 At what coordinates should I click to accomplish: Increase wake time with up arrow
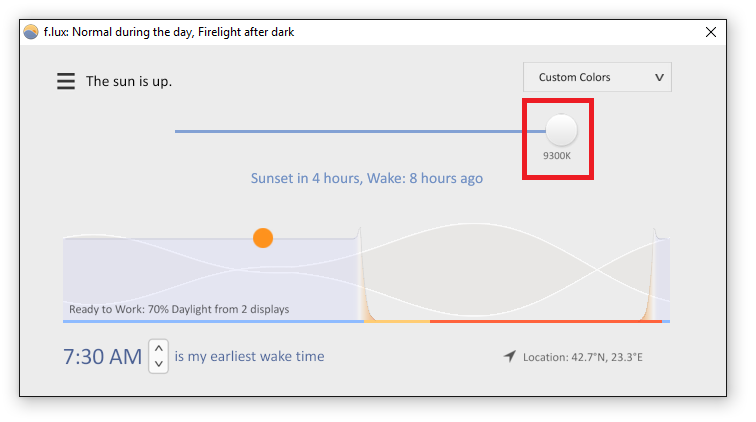pyautogui.click(x=159, y=348)
